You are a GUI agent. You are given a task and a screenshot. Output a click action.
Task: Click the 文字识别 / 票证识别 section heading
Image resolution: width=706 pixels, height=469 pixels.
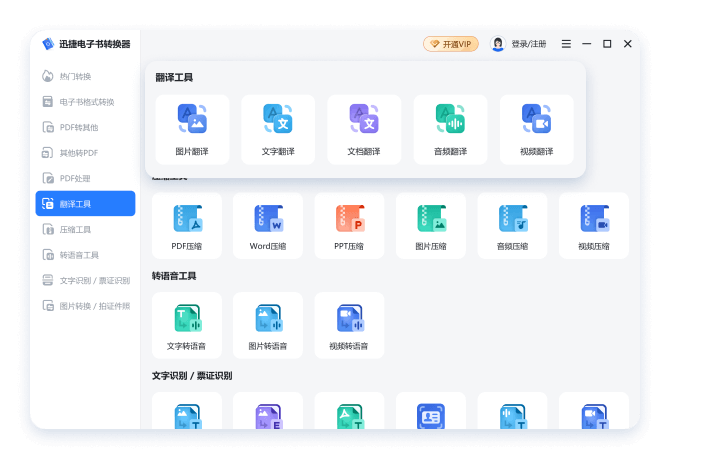[x=192, y=375]
